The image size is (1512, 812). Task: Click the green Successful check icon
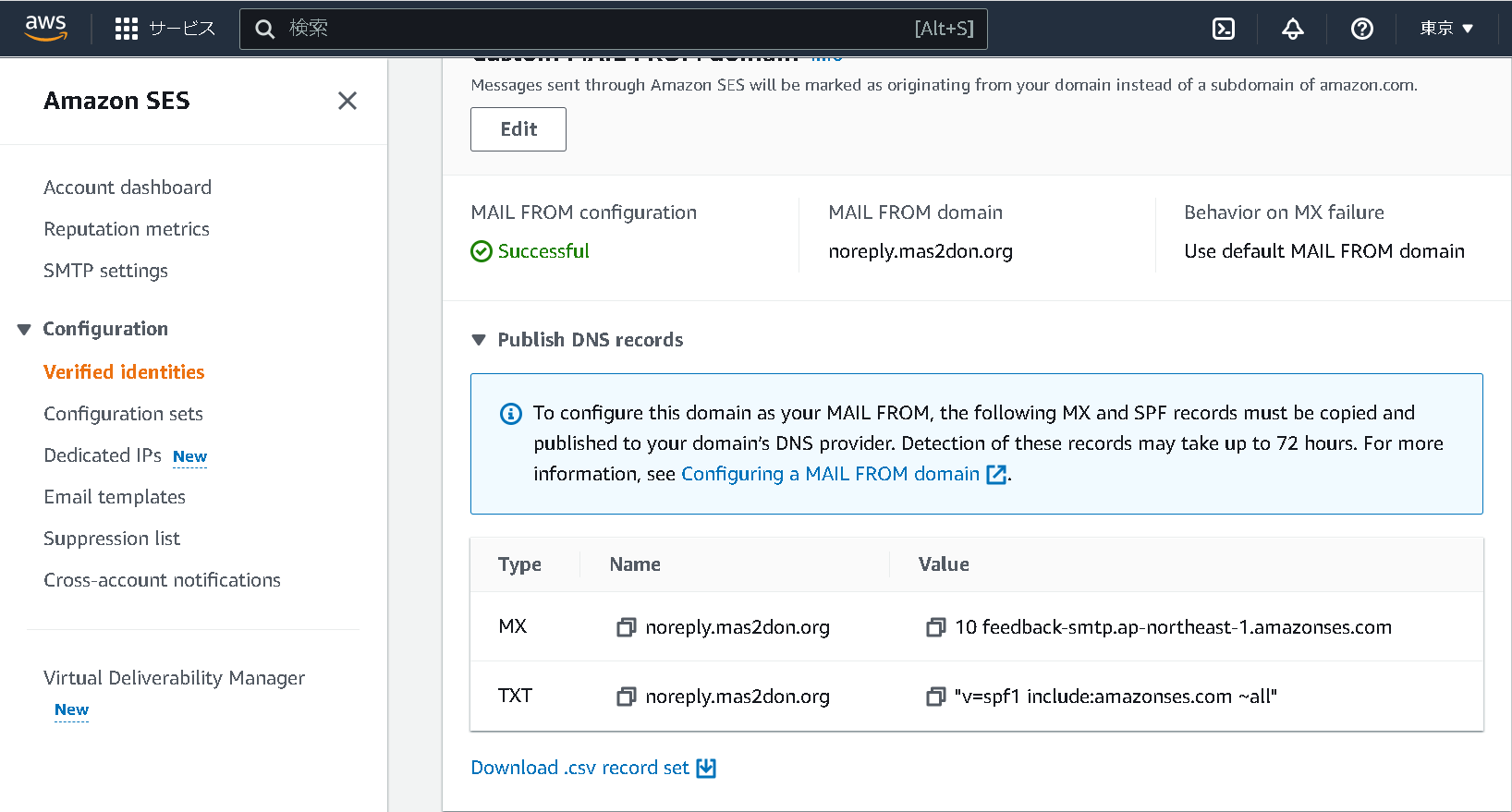point(482,251)
